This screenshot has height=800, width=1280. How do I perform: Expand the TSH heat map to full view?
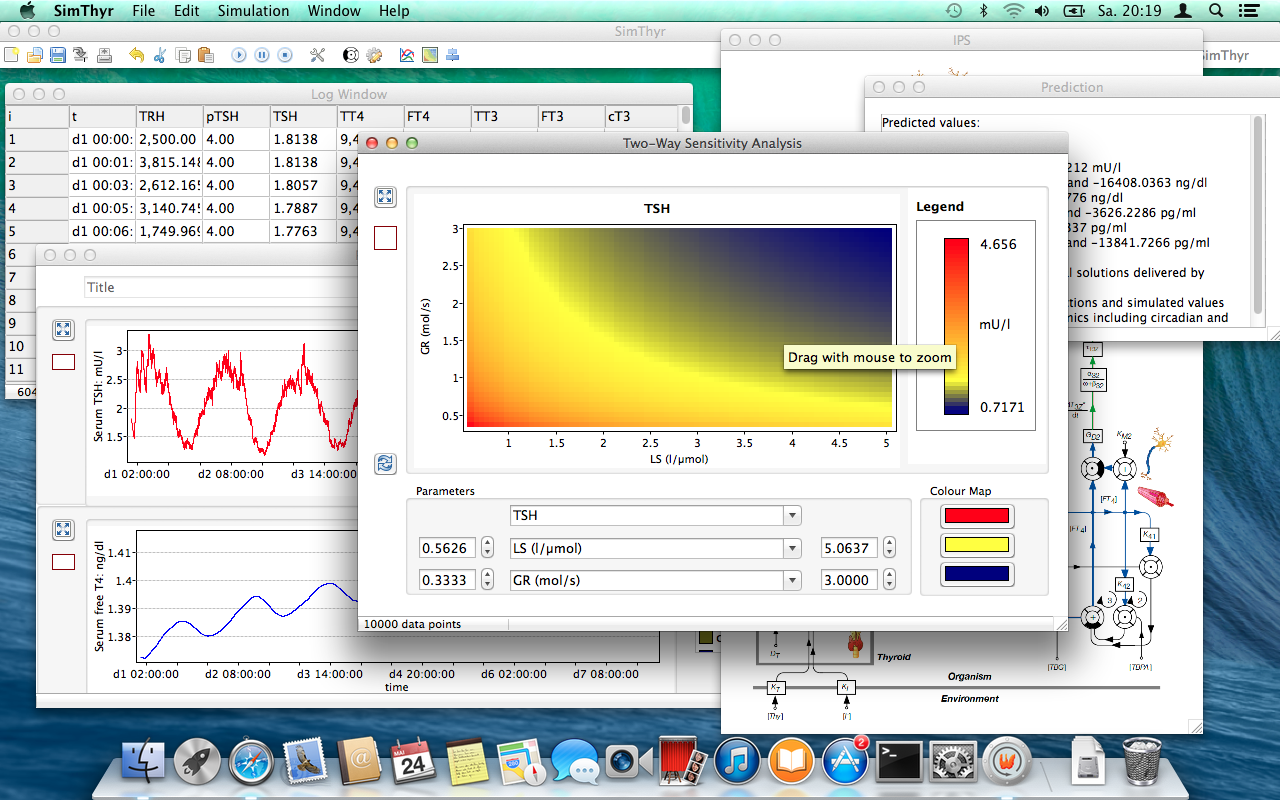coord(386,197)
